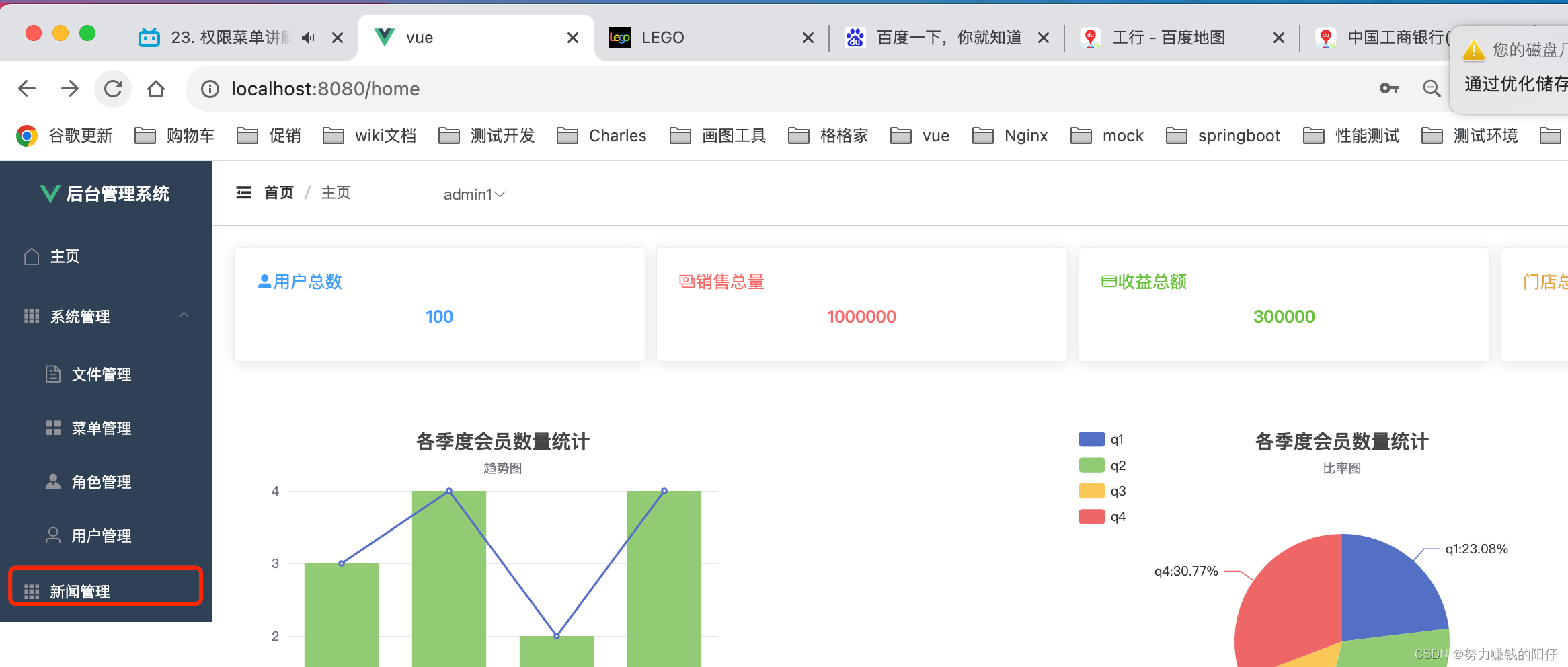Screen dimensions: 1568x667
Task: Click the value 300000 in 收益总额 card
Action: coord(1284,317)
